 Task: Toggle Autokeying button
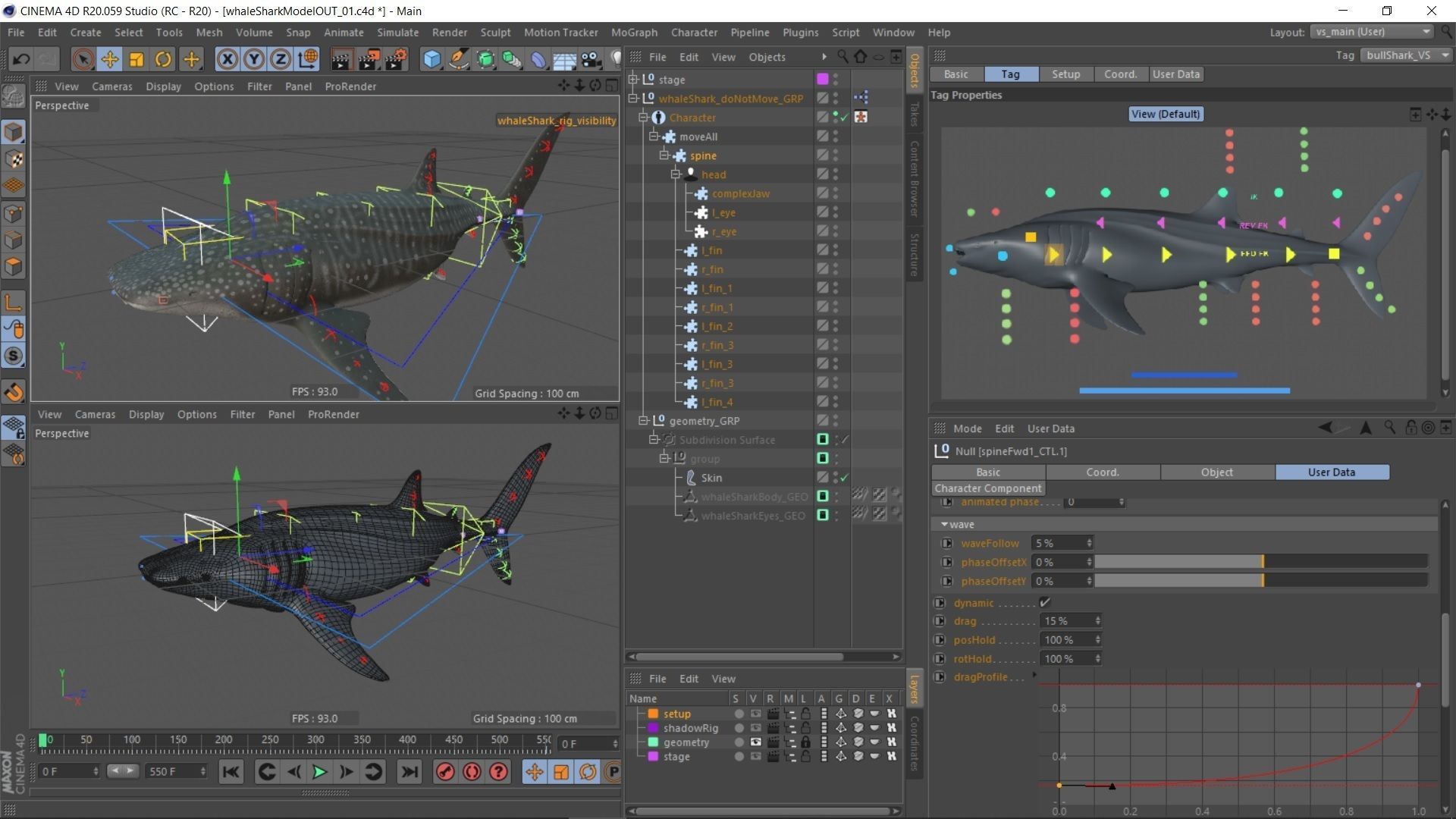point(472,772)
